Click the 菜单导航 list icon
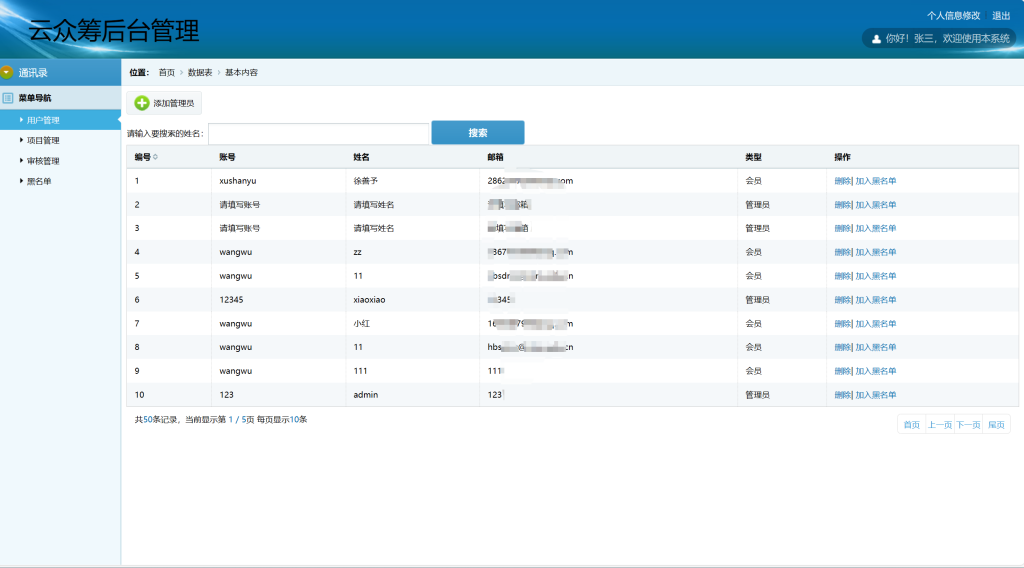The image size is (1024, 568). (x=8, y=98)
